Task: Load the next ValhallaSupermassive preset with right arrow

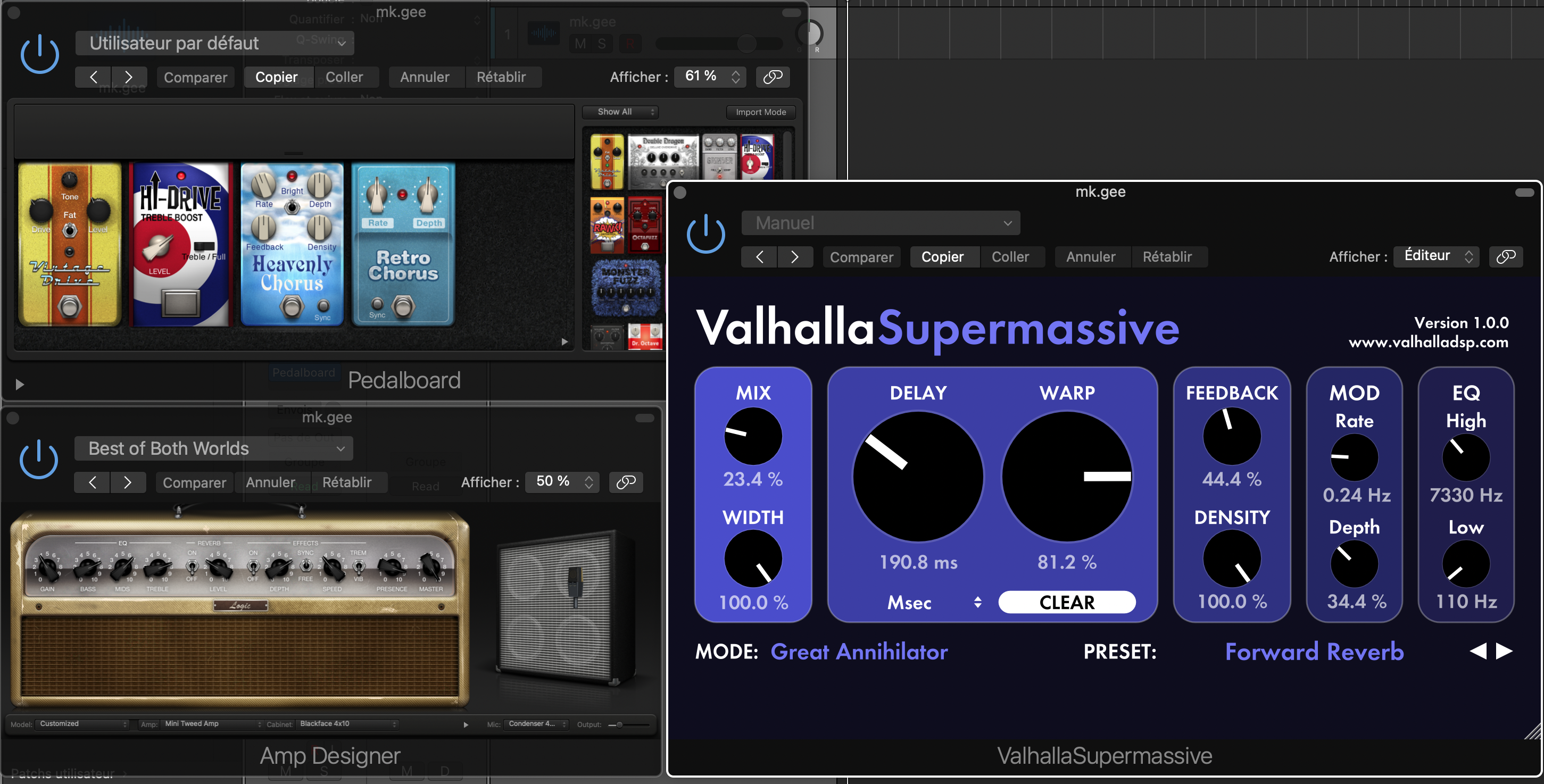Action: click(1505, 651)
